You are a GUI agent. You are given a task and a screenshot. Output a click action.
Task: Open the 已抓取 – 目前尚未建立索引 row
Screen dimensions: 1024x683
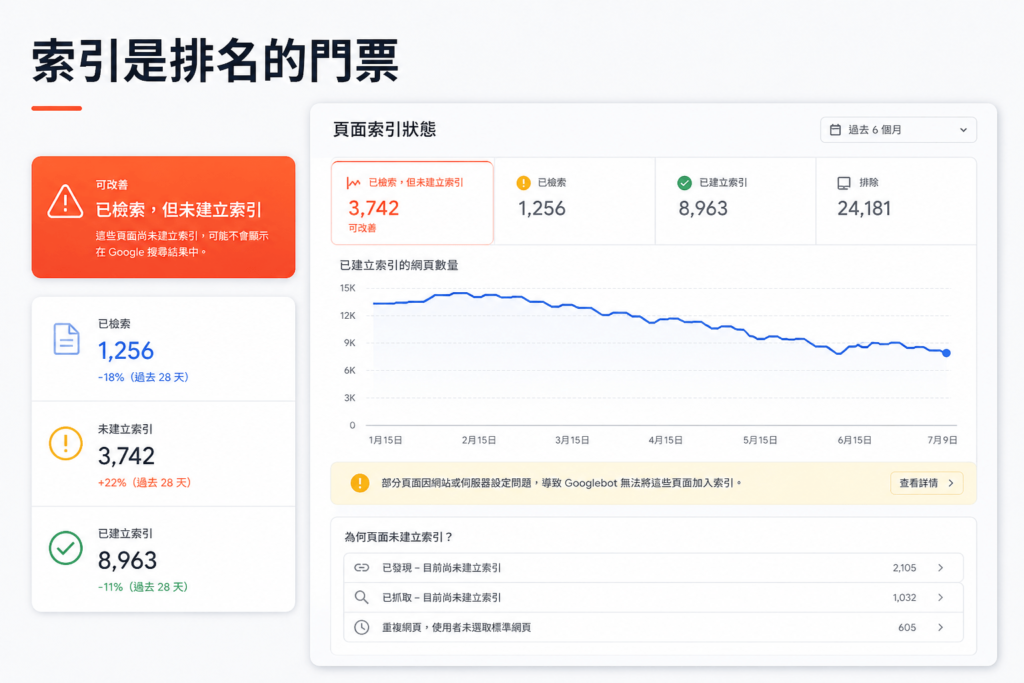[653, 597]
